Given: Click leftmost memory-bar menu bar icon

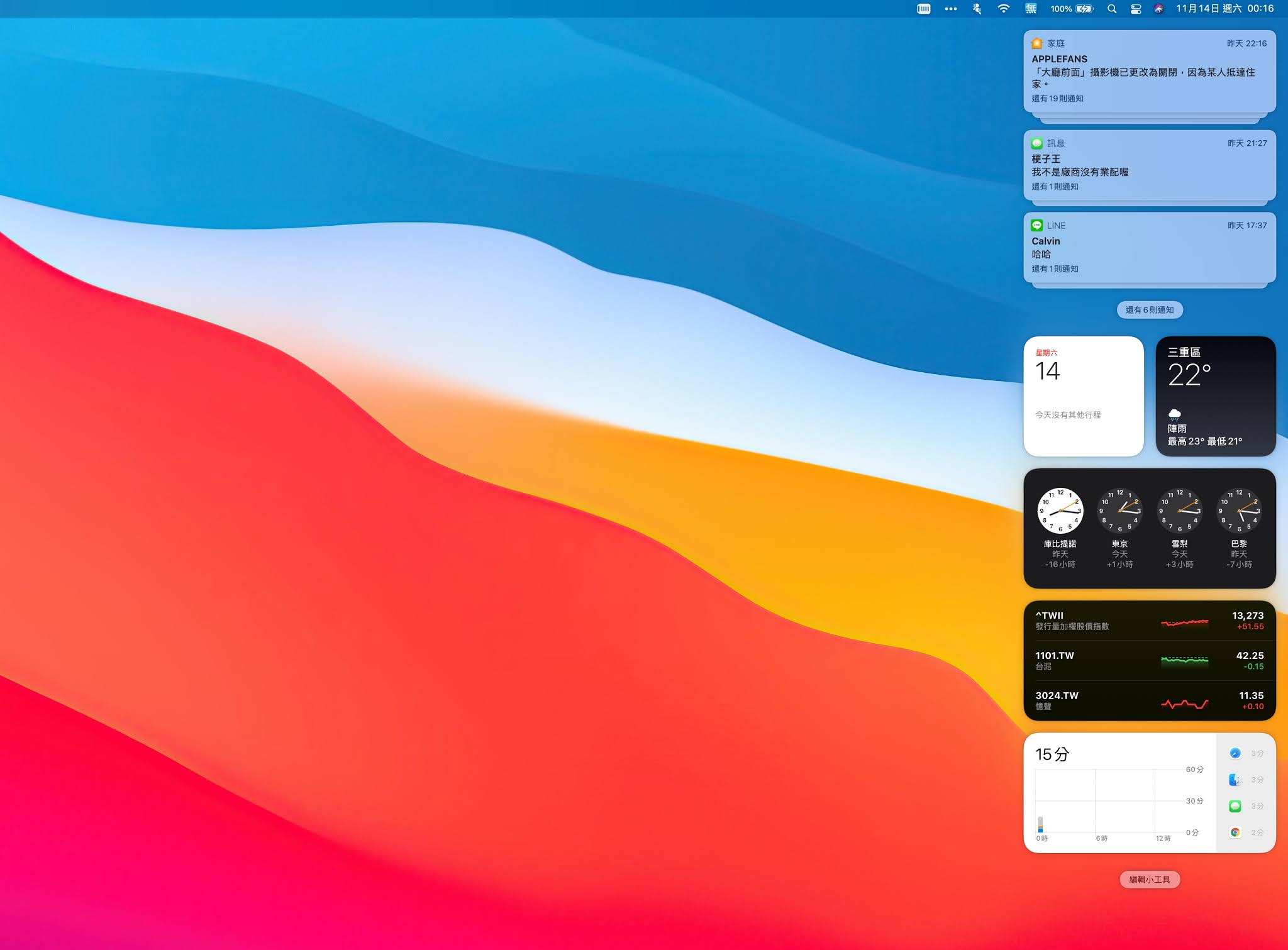Looking at the screenshot, I should point(923,9).
